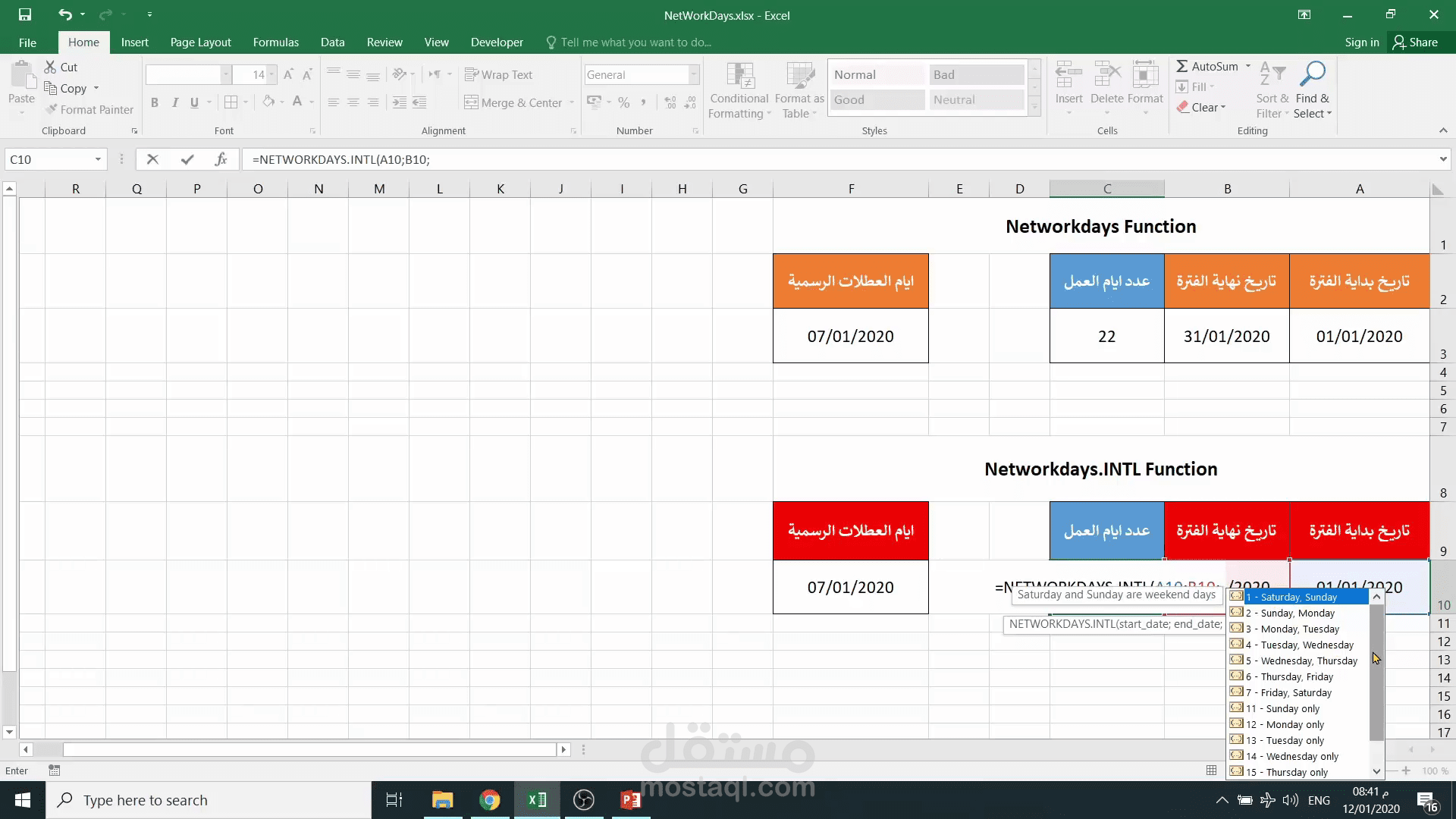Screen dimensions: 1456x819
Task: Click the Cancel formula X icon
Action: (152, 159)
